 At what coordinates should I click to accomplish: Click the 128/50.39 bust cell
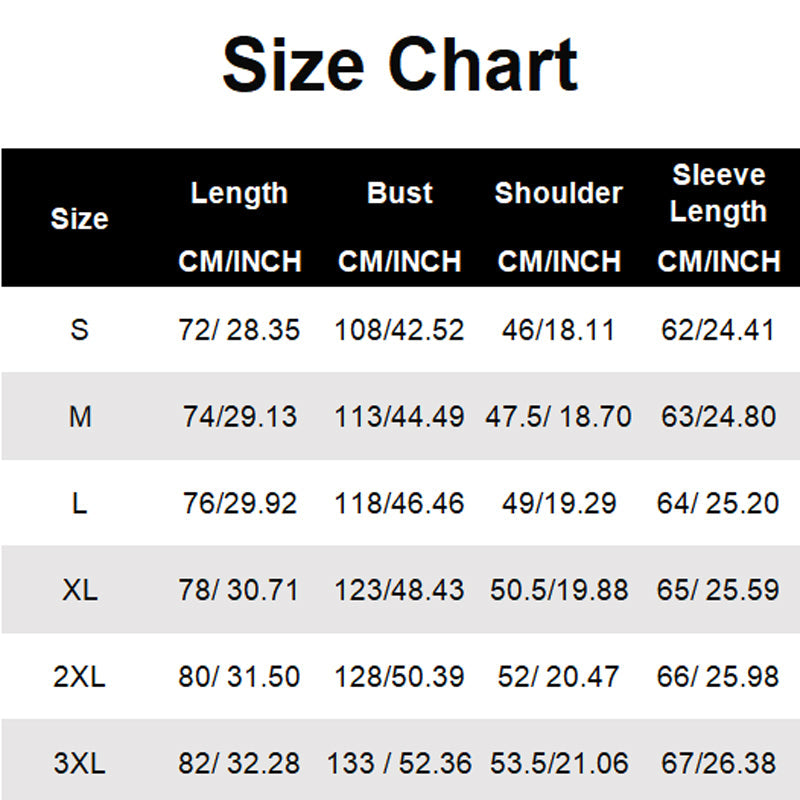click(400, 677)
